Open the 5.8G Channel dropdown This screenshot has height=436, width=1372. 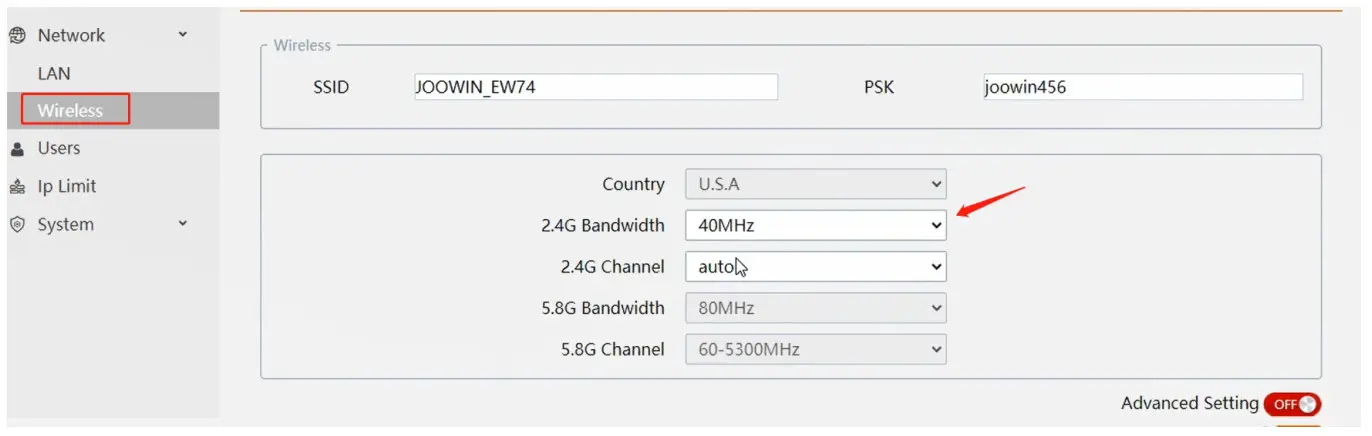coord(815,350)
